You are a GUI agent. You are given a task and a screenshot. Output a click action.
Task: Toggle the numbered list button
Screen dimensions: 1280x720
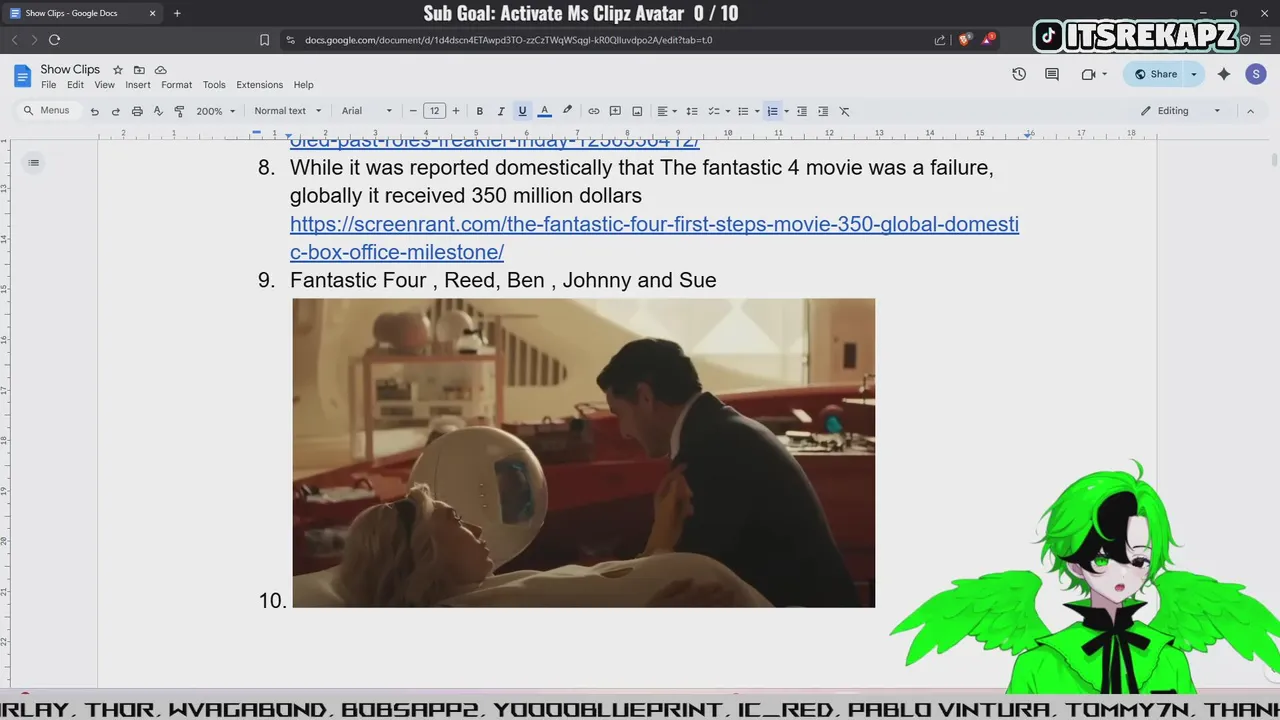(x=772, y=111)
